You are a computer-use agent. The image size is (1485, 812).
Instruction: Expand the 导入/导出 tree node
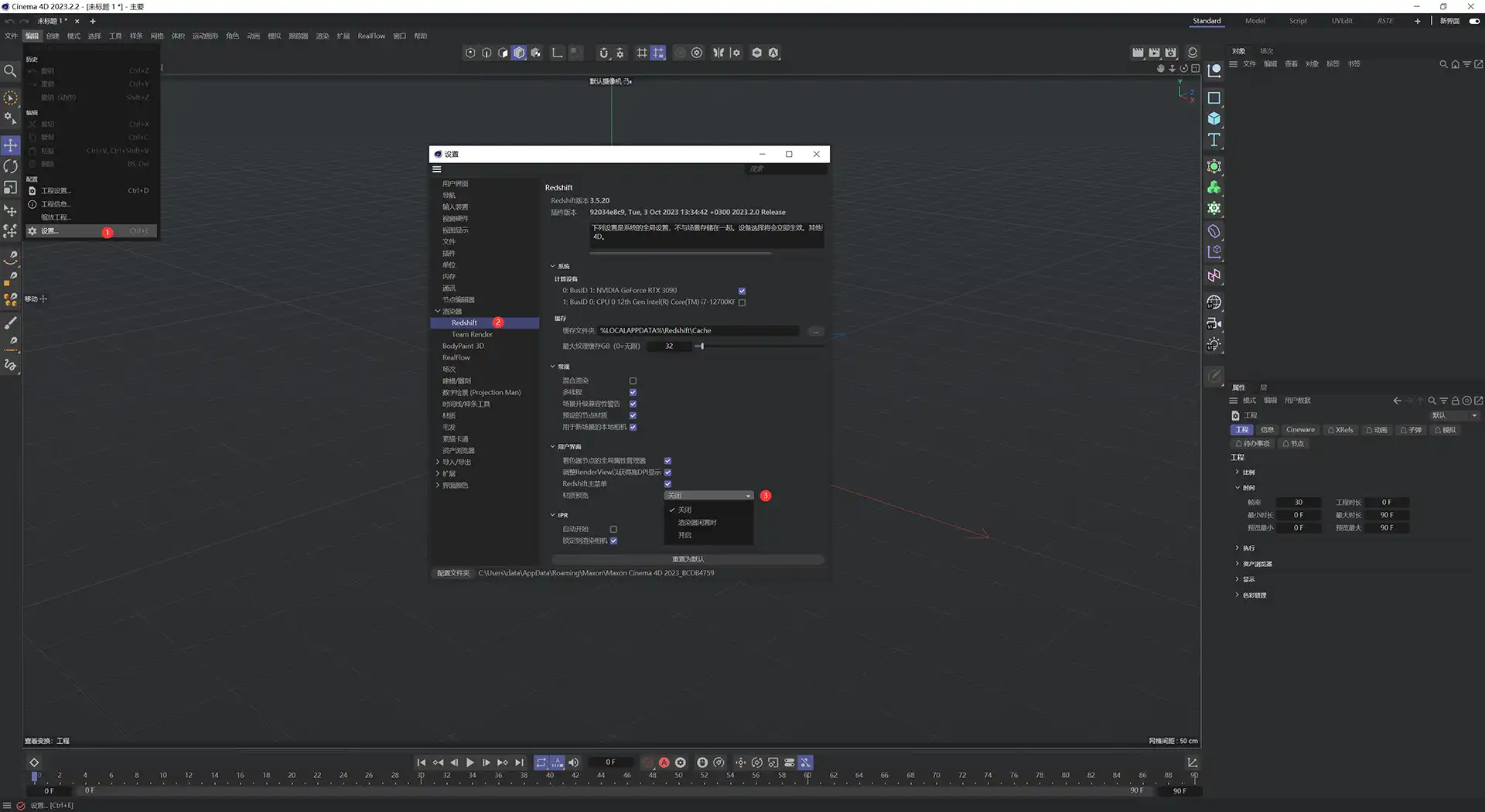pyautogui.click(x=438, y=462)
